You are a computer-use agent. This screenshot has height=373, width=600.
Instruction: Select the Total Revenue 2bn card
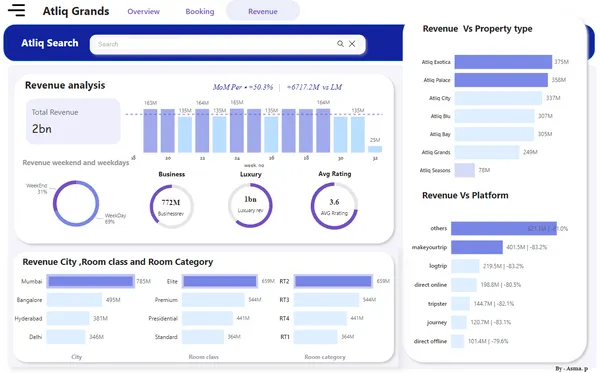(73, 121)
